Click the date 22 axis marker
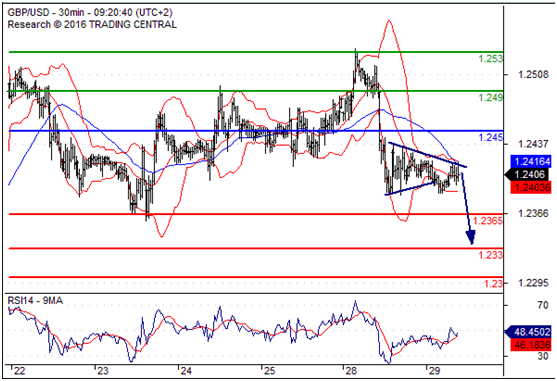 coord(20,371)
